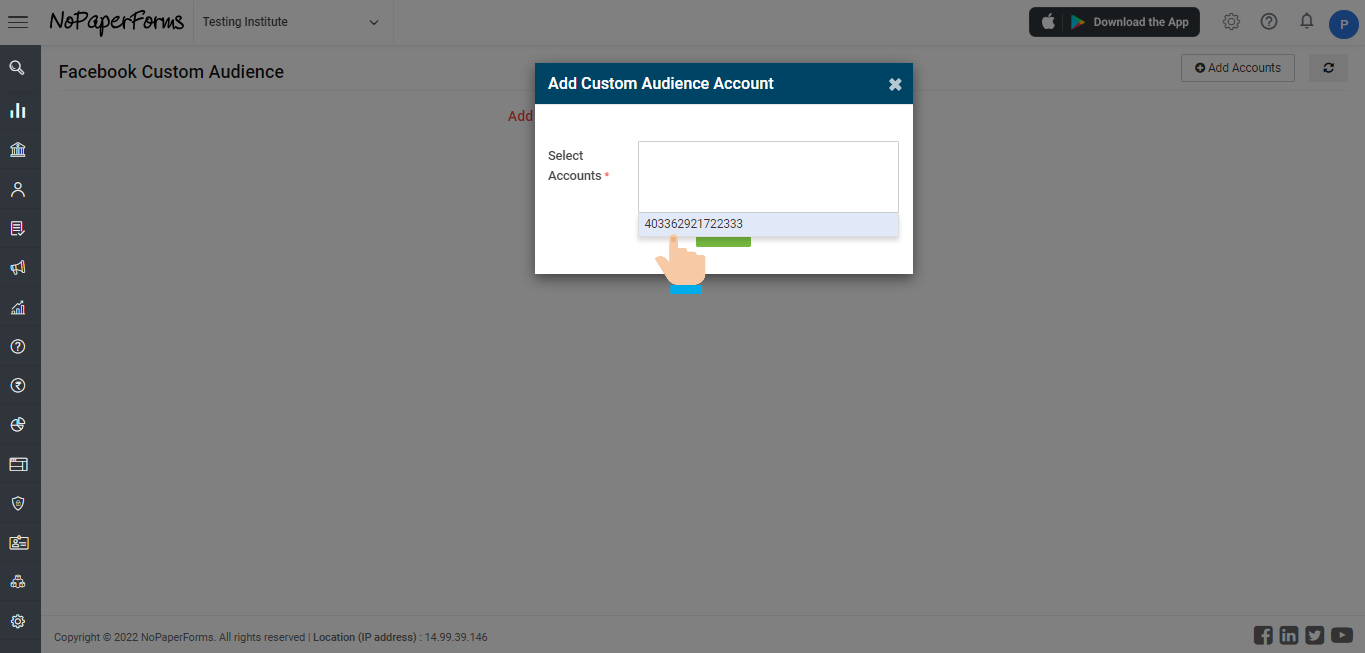Screen dimensions: 1365x653
Task: Open the YouTube footer icon
Action: 1342,635
